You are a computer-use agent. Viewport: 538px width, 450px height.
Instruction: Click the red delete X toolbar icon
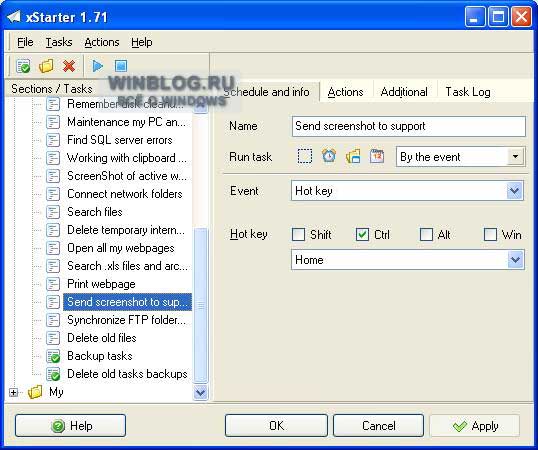click(x=69, y=66)
